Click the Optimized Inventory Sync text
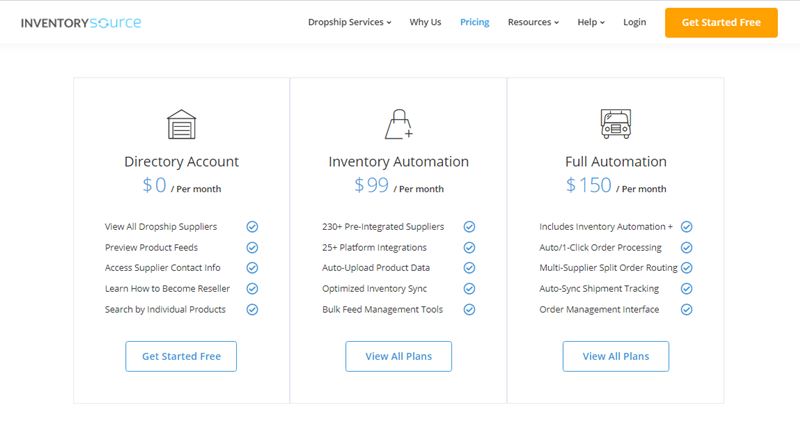The image size is (800, 430). tap(374, 289)
